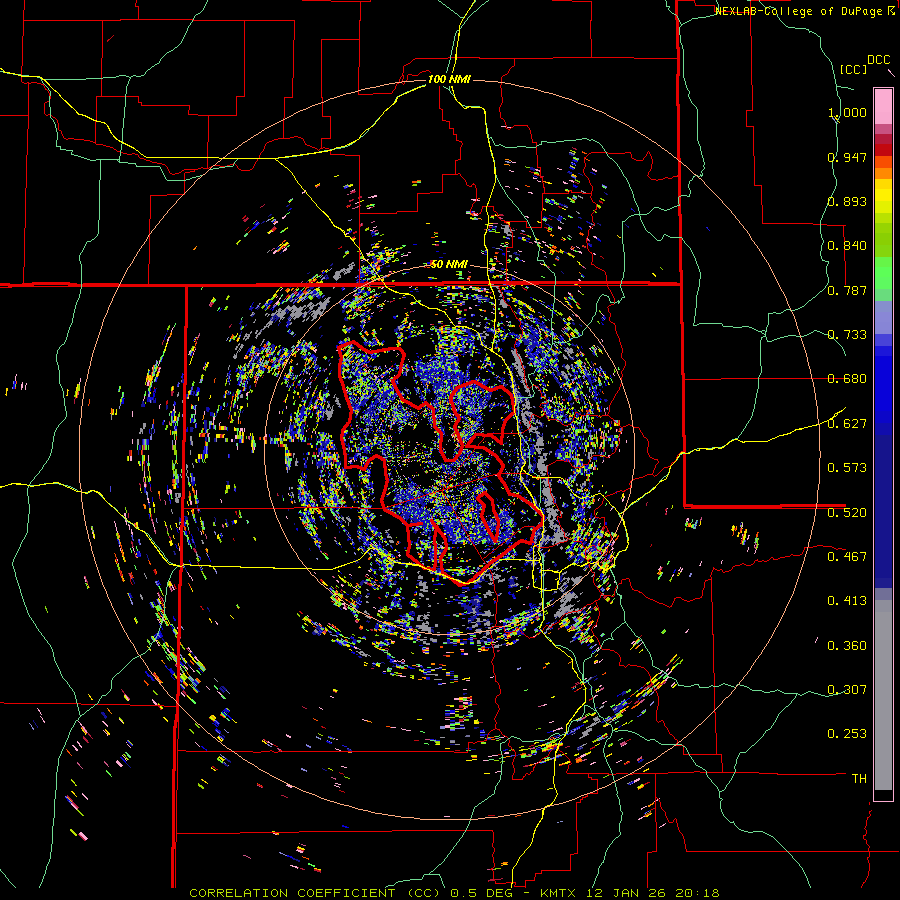
Task: Click the 0.413 scale value
Action: tap(847, 601)
